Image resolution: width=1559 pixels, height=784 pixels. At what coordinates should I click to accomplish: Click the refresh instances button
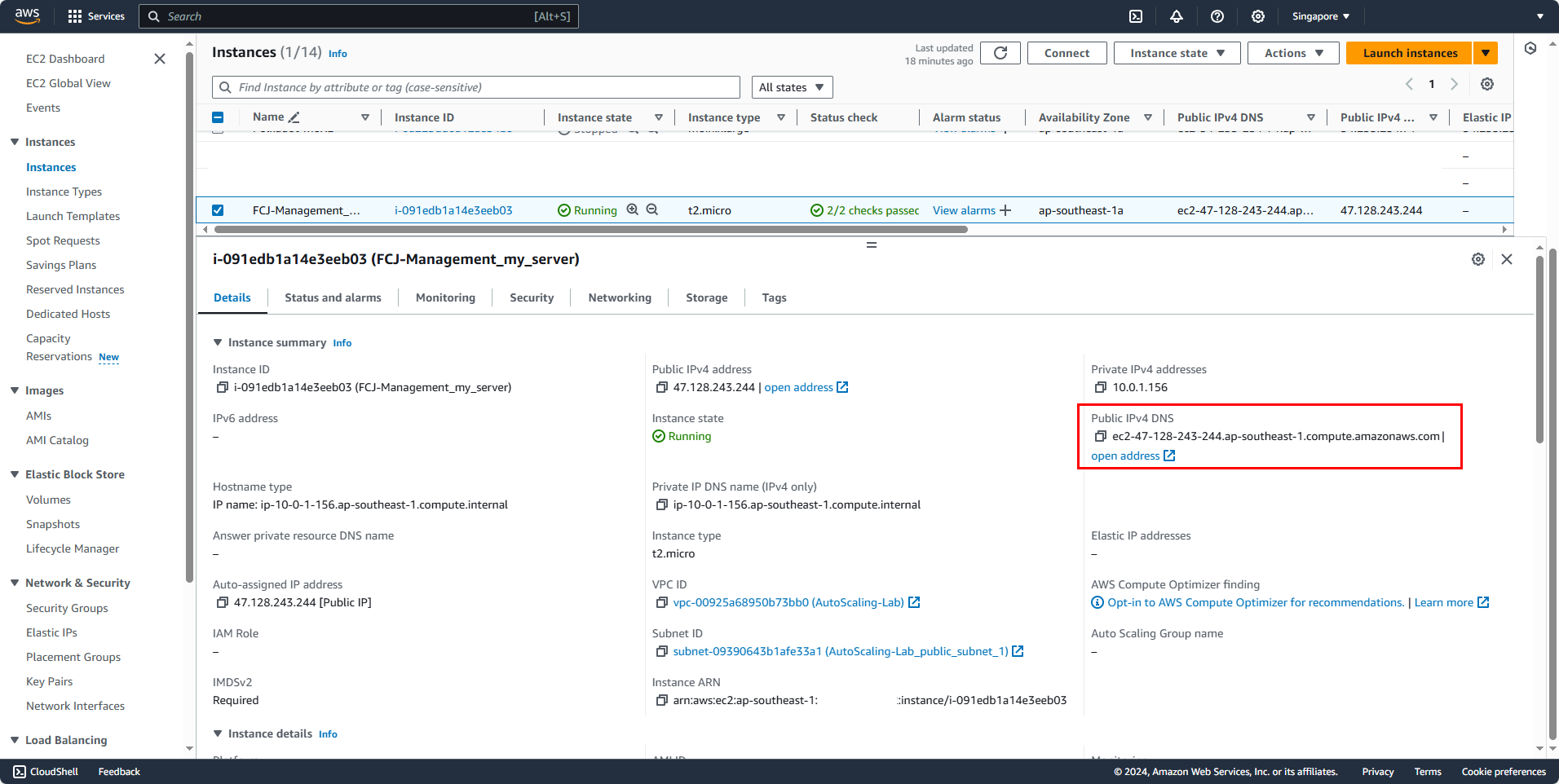click(x=1000, y=53)
